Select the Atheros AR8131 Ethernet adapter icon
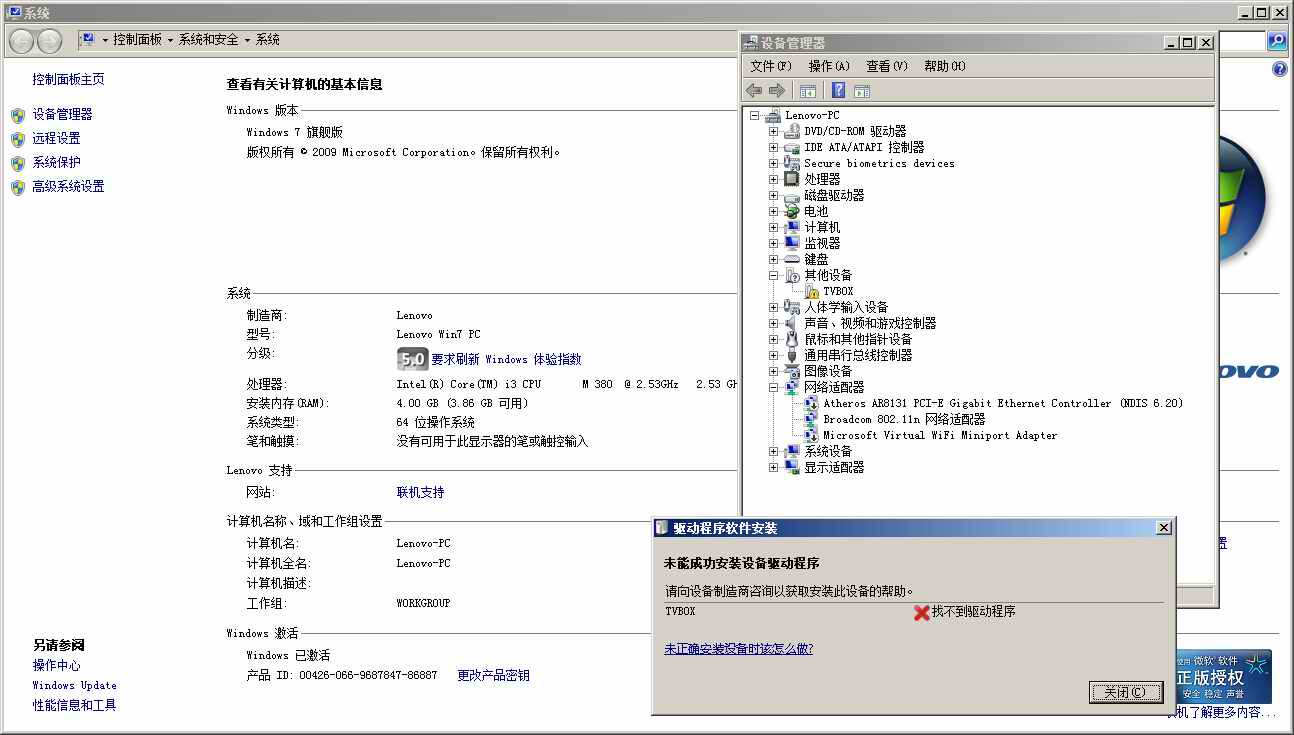 811,403
